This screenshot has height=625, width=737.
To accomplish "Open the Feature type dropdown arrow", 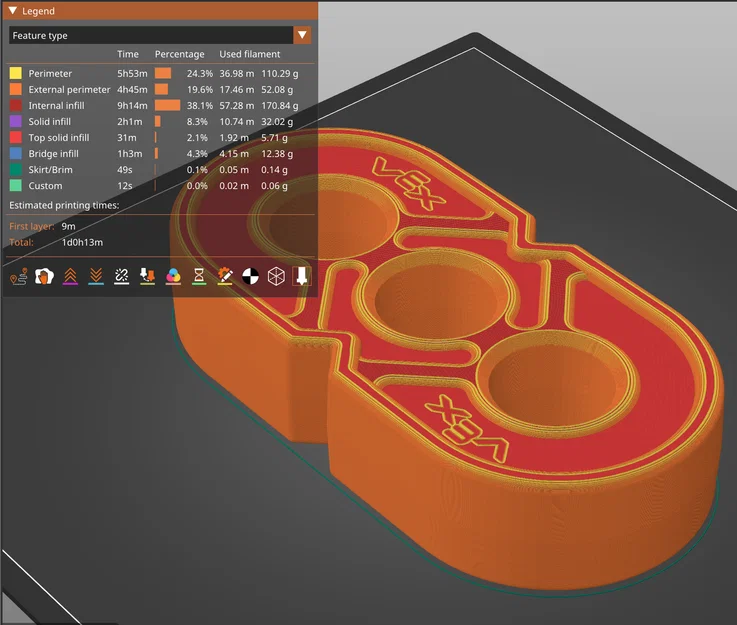I will (x=302, y=35).
